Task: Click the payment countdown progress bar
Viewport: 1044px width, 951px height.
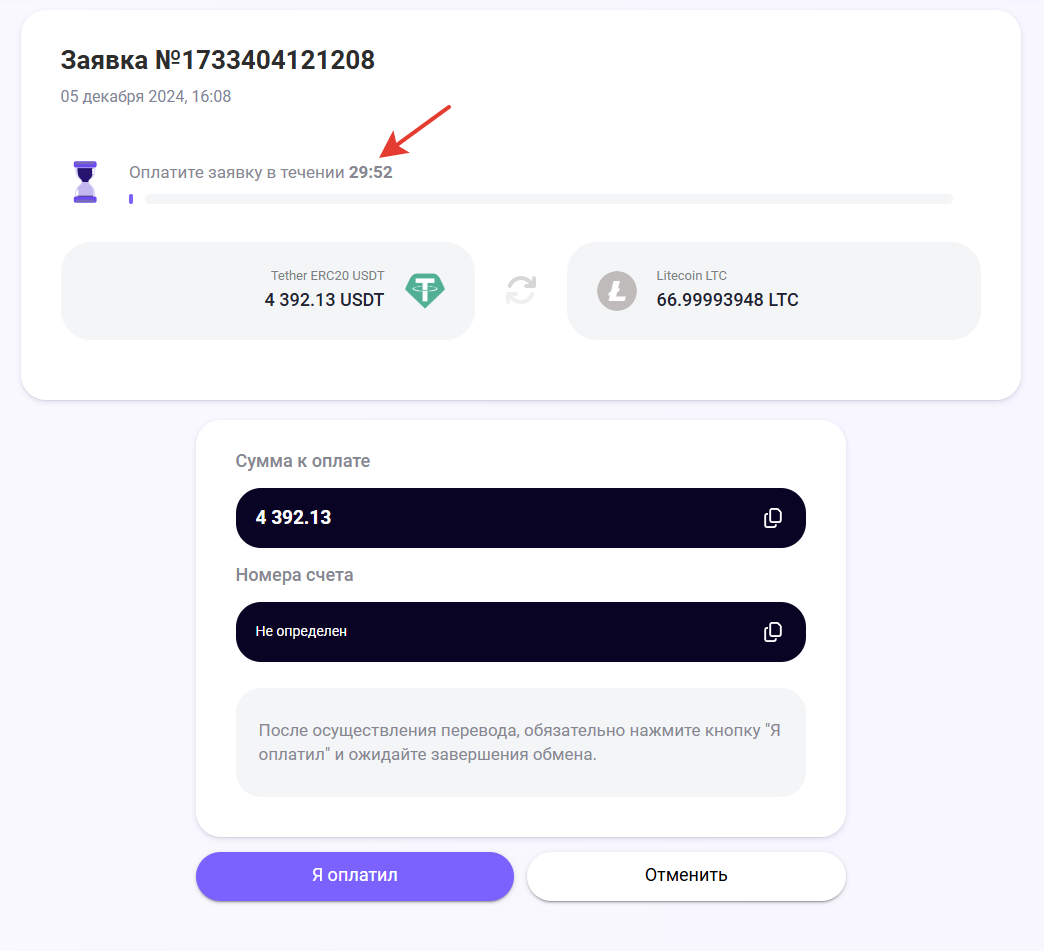Action: coord(548,199)
